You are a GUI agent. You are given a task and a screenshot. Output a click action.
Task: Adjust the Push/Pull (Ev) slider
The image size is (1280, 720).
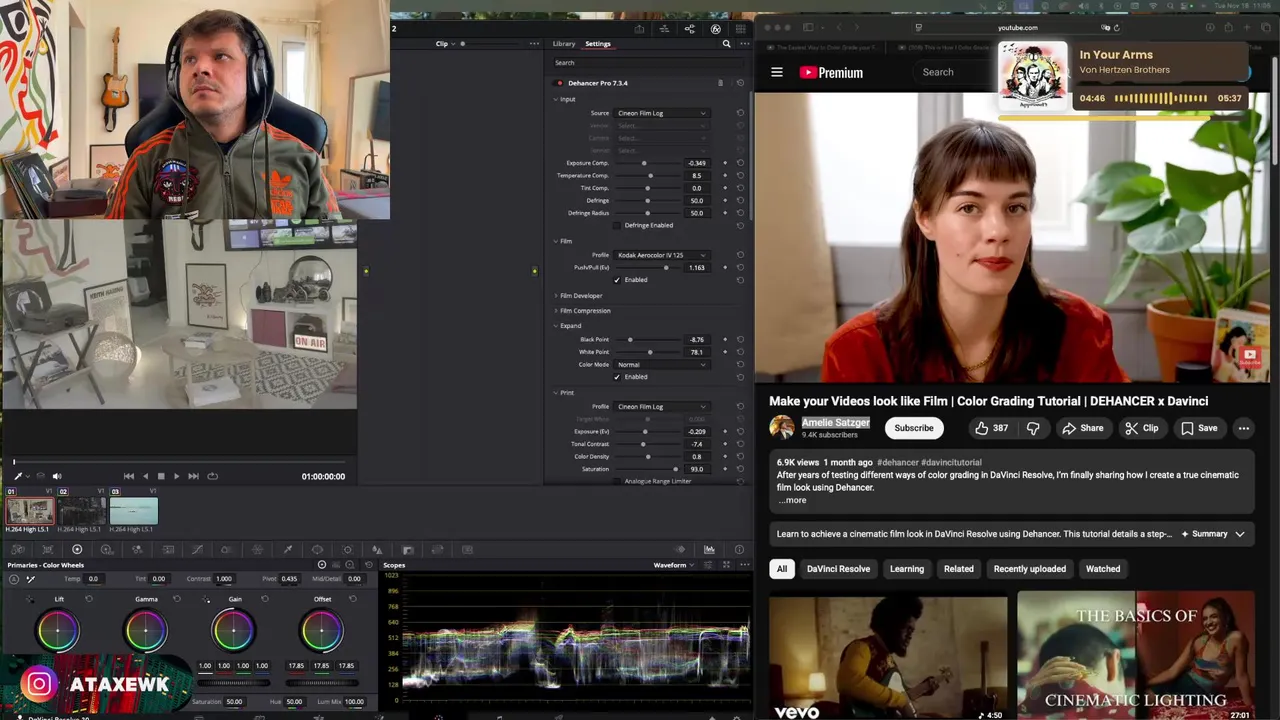click(x=646, y=268)
